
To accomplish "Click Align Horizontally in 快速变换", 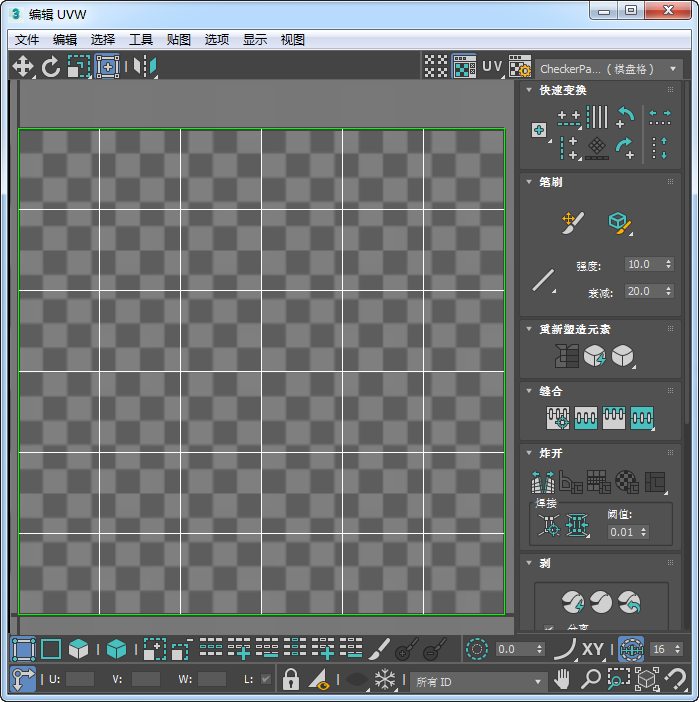I will pos(569,119).
